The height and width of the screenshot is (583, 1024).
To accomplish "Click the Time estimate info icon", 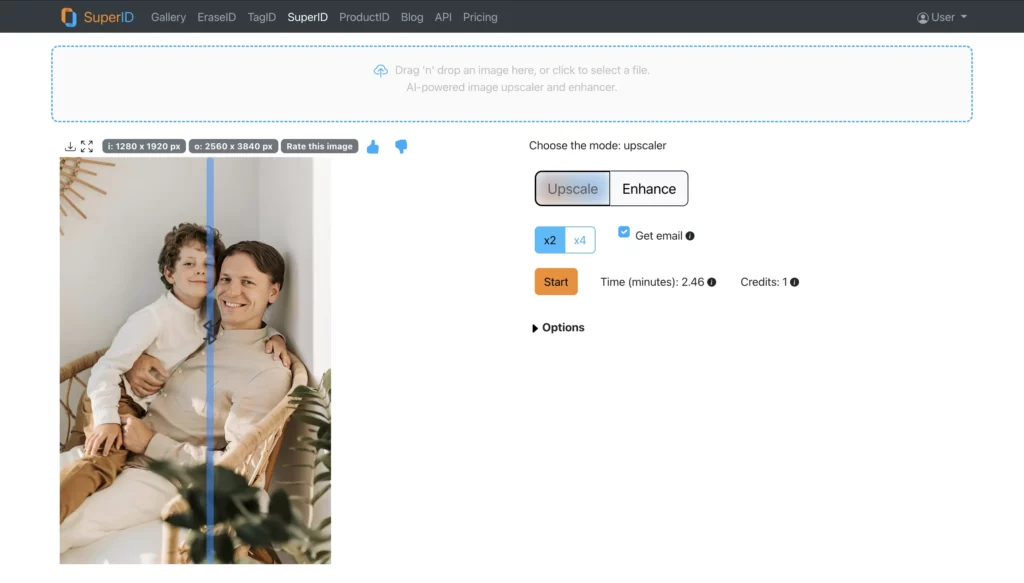I will coord(710,282).
